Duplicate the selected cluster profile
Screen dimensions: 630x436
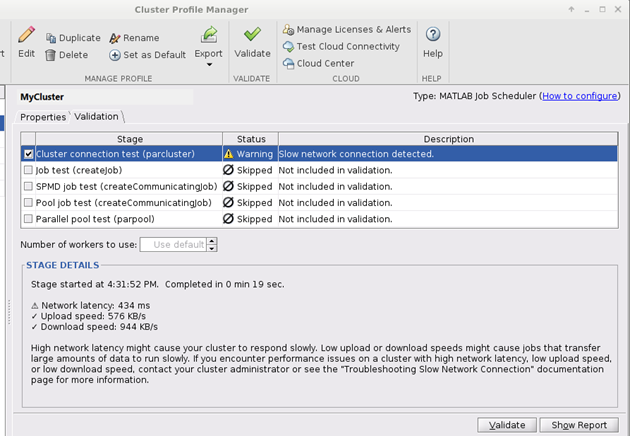coord(72,38)
